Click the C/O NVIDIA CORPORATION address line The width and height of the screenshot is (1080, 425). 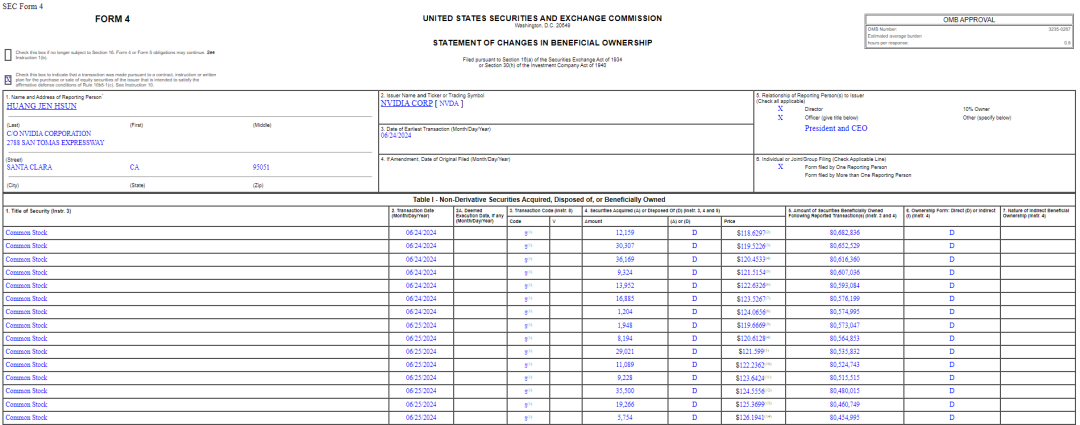click(x=49, y=134)
